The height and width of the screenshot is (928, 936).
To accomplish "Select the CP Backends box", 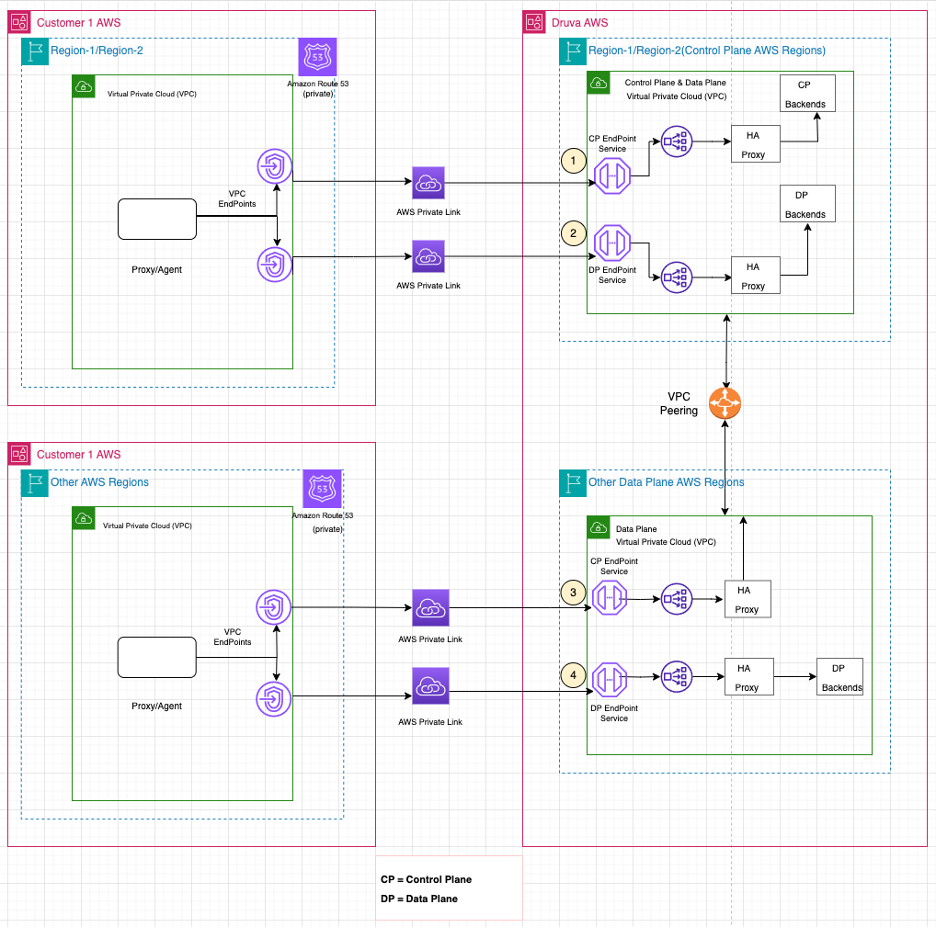I will (807, 93).
